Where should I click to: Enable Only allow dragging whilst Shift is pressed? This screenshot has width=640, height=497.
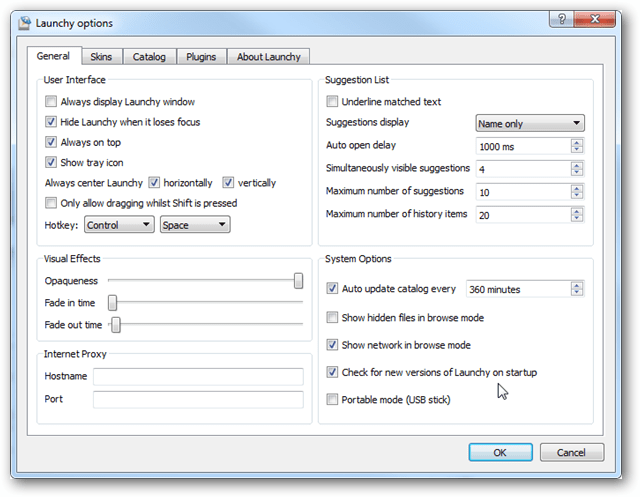(51, 203)
